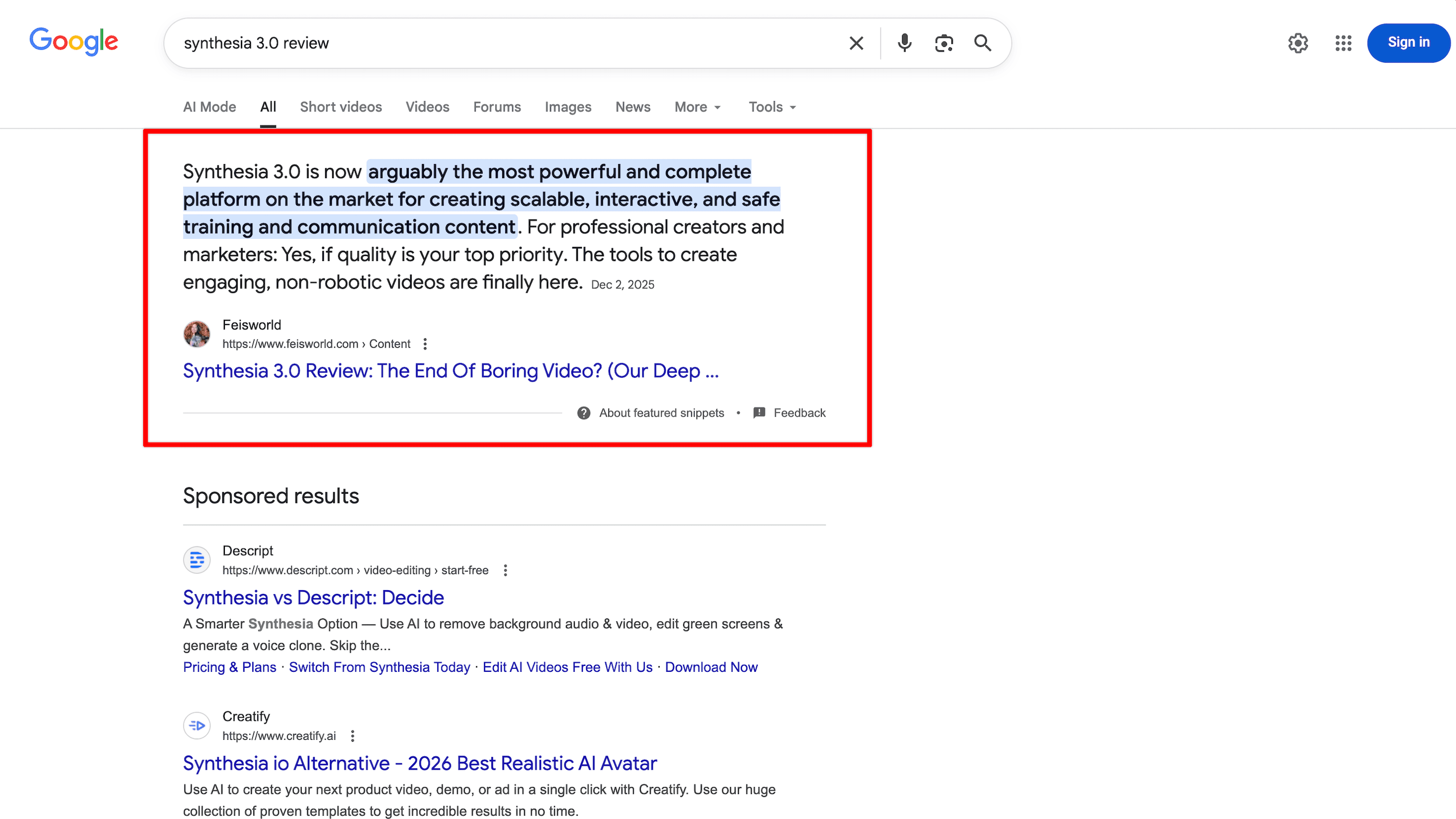Open the Short videos tab
The image size is (1456, 819).
coord(341,107)
